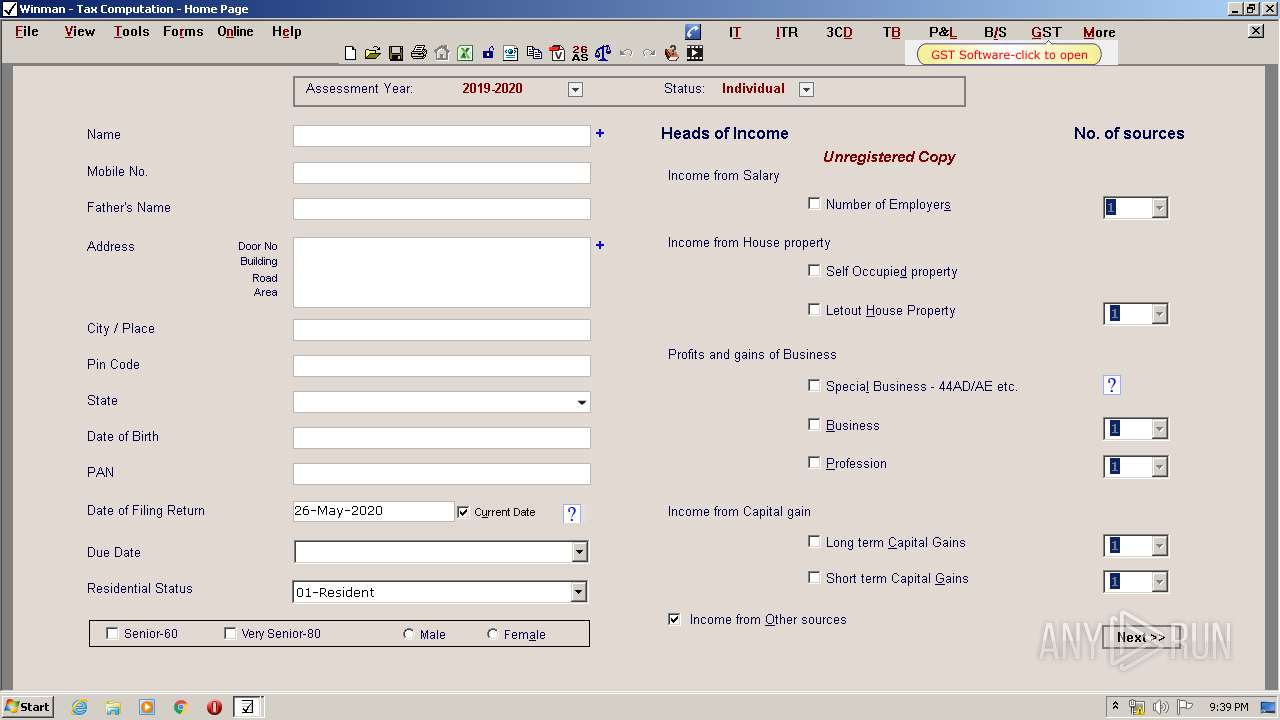This screenshot has width=1280, height=720.
Task: Click the Copy documents icon
Action: tap(534, 53)
